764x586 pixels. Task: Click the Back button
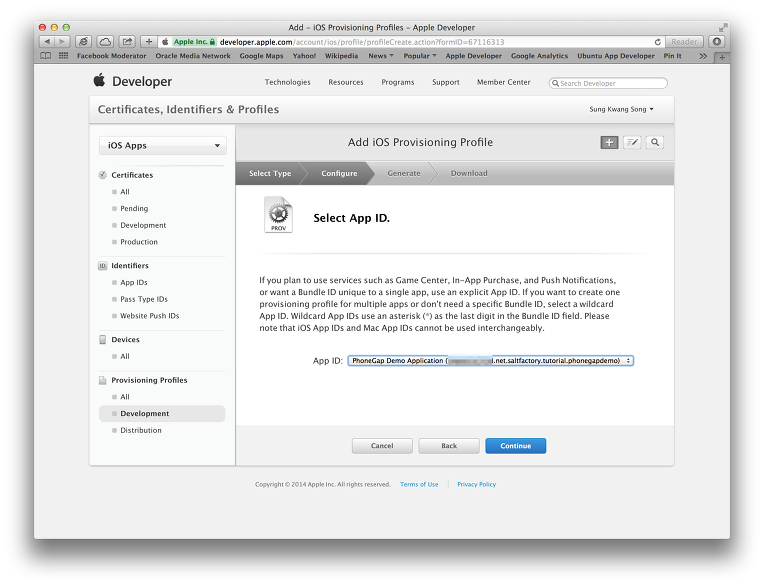449,446
